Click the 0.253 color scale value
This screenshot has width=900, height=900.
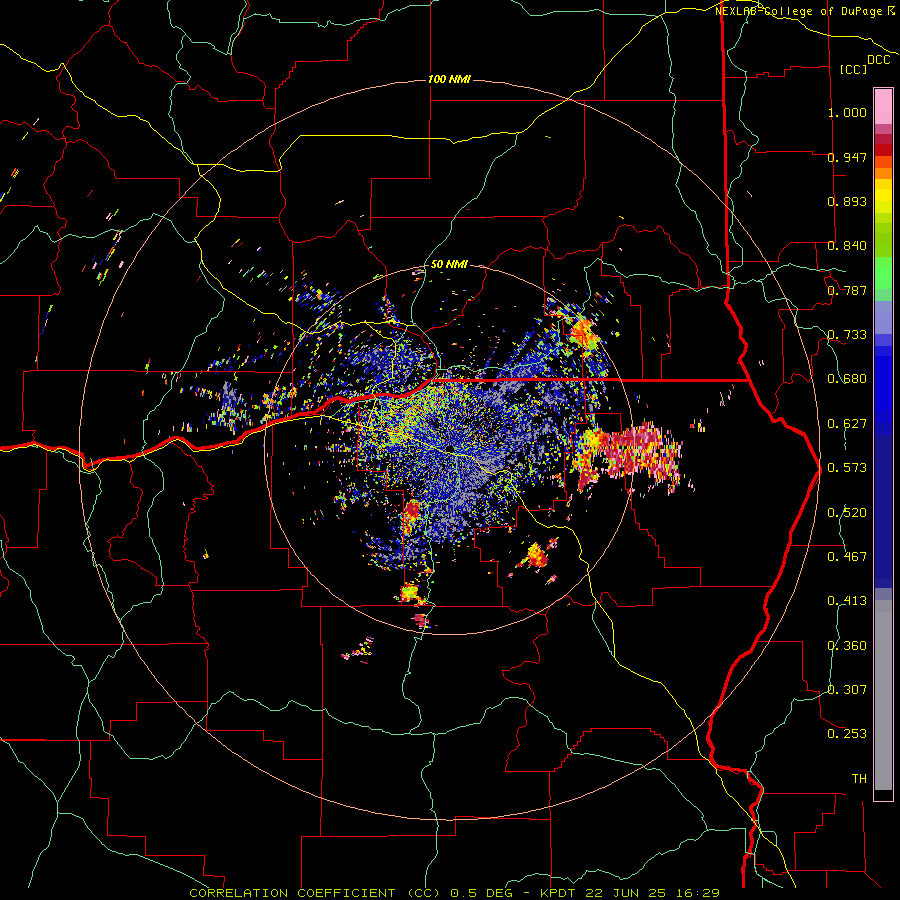[847, 734]
